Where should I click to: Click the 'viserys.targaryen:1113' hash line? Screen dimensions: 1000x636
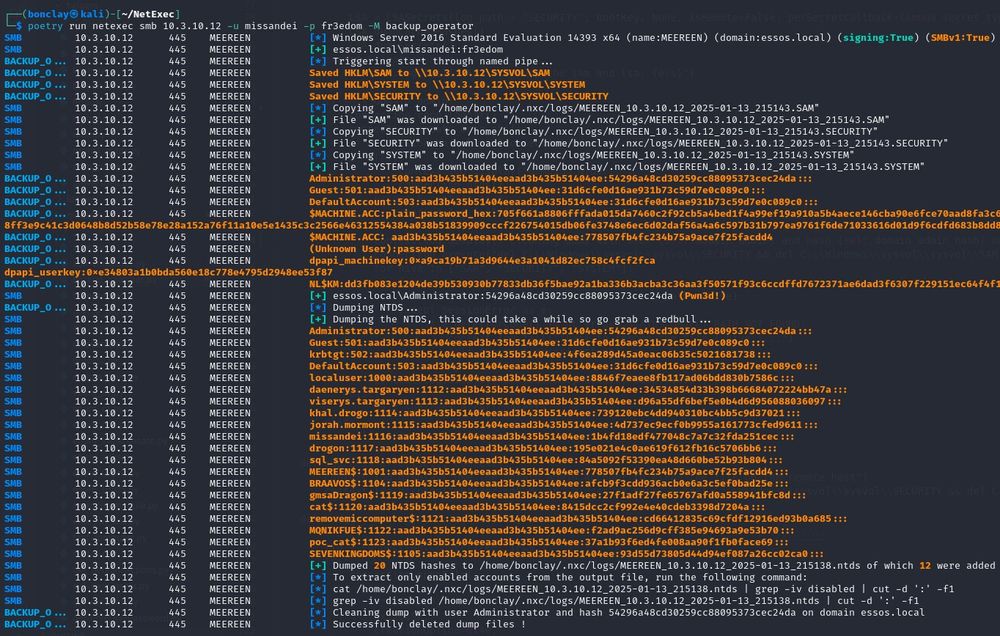575,401
